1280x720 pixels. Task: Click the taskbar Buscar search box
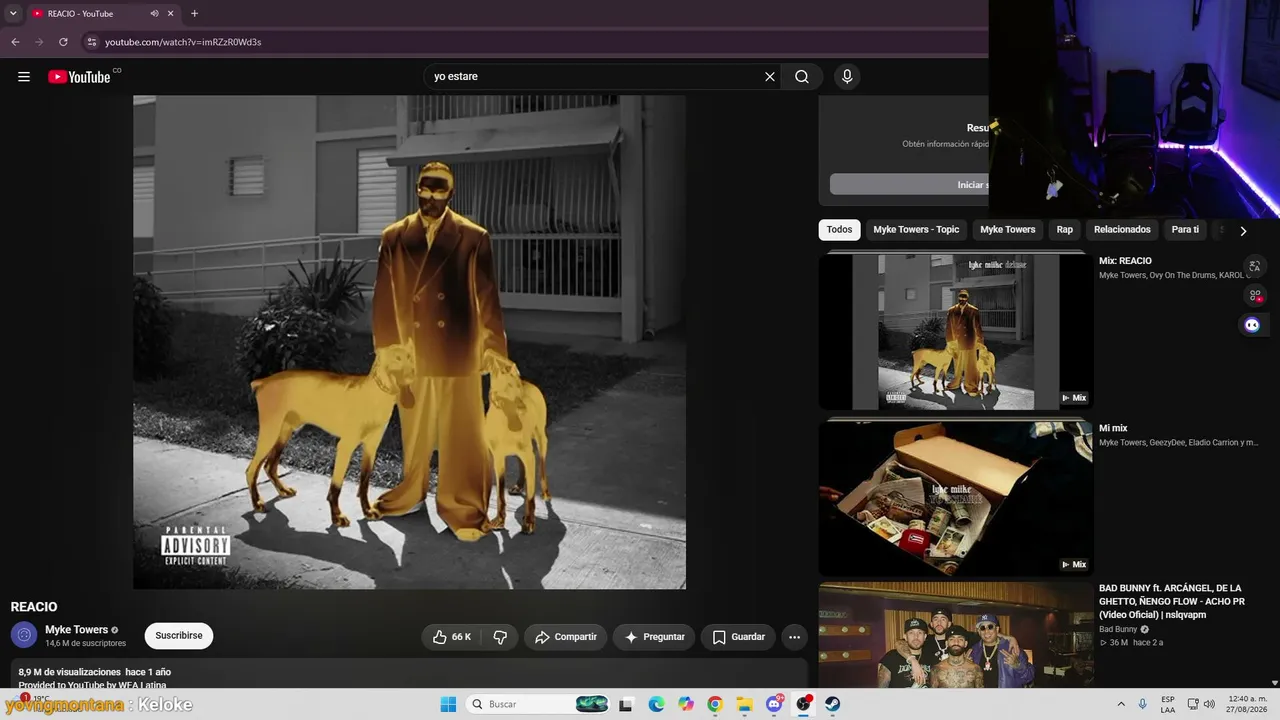[x=538, y=704]
